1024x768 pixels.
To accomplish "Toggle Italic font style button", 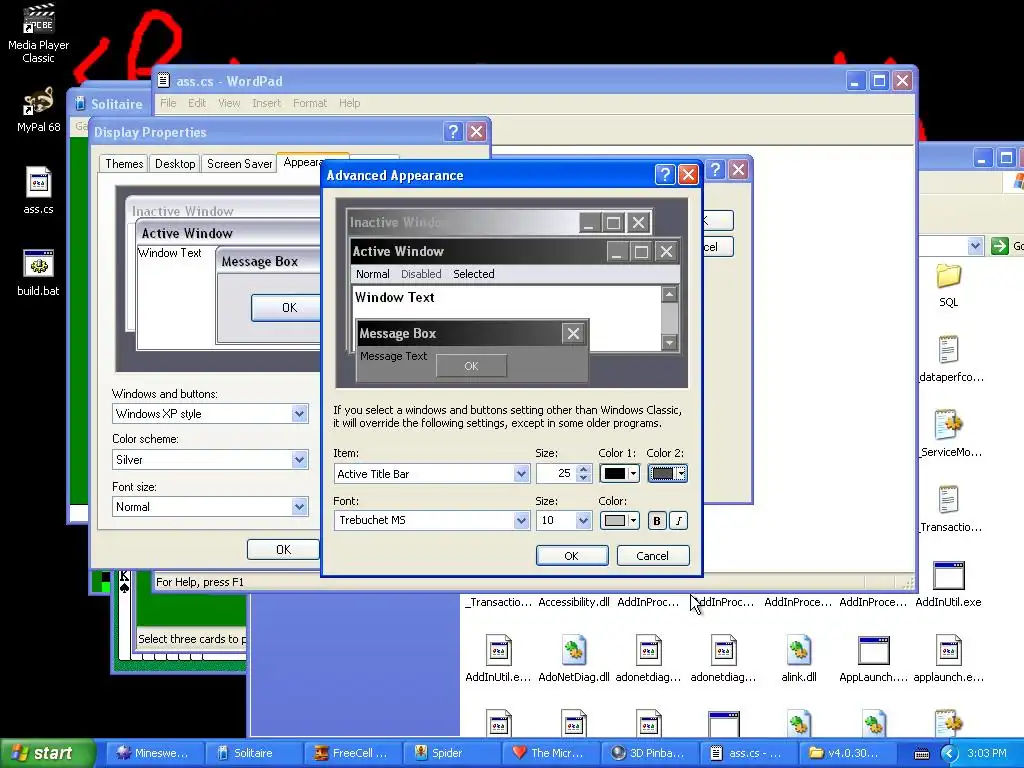I will (679, 520).
